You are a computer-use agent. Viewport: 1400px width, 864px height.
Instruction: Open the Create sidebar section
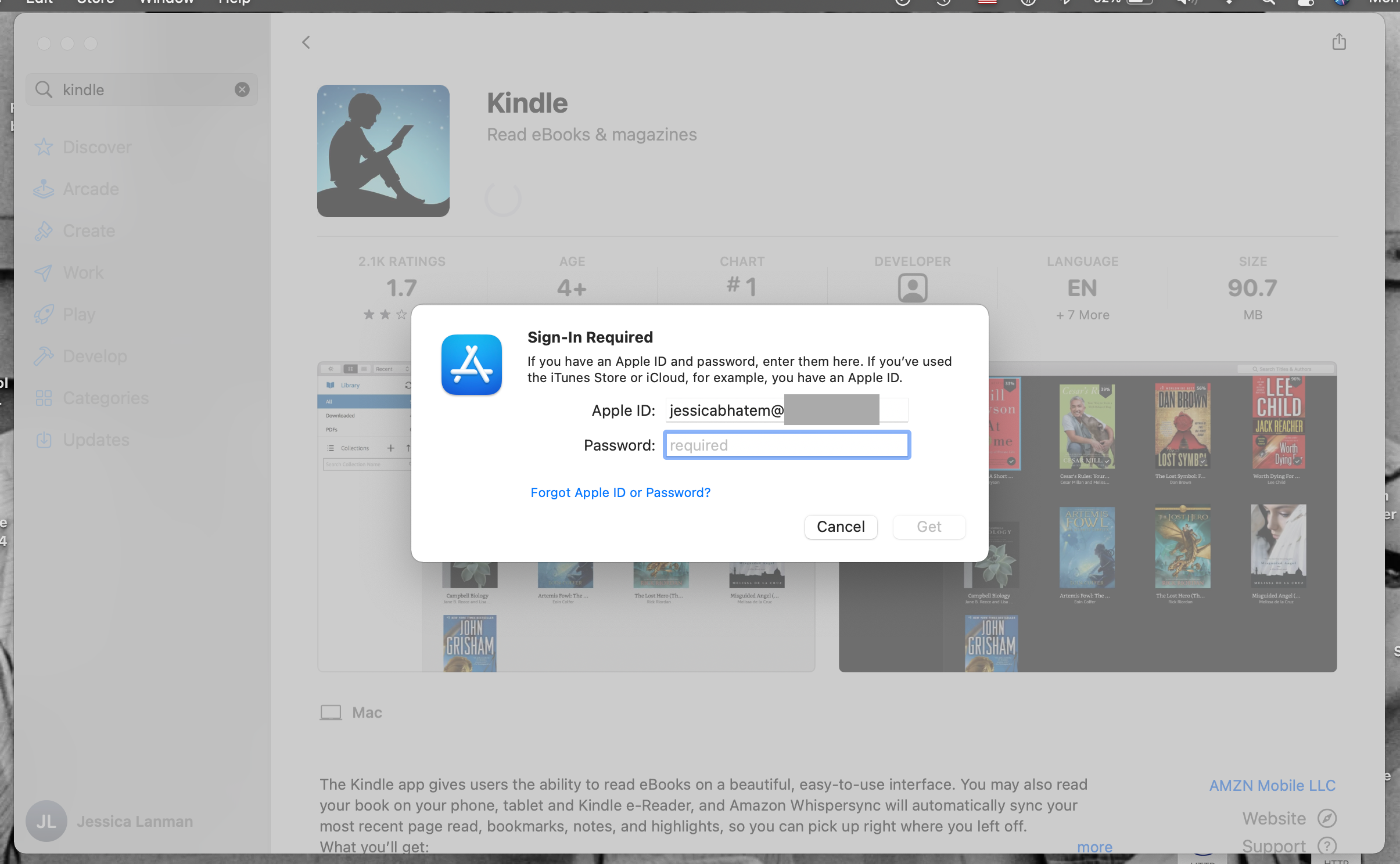[89, 231]
